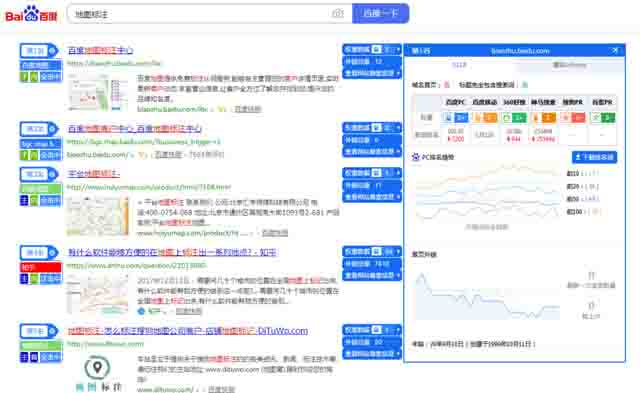640x393 pixels.
Task: Expand the site info dropdown beside second result
Action: coord(372,151)
